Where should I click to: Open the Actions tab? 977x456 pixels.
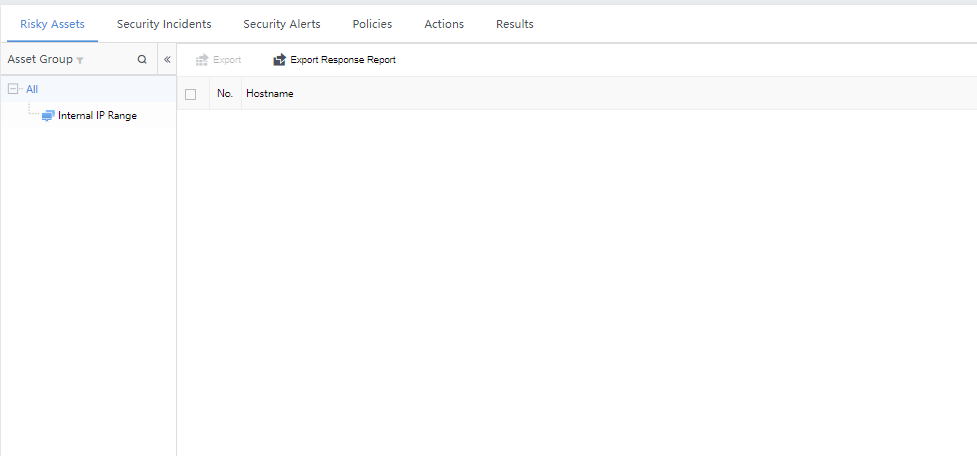click(x=444, y=24)
